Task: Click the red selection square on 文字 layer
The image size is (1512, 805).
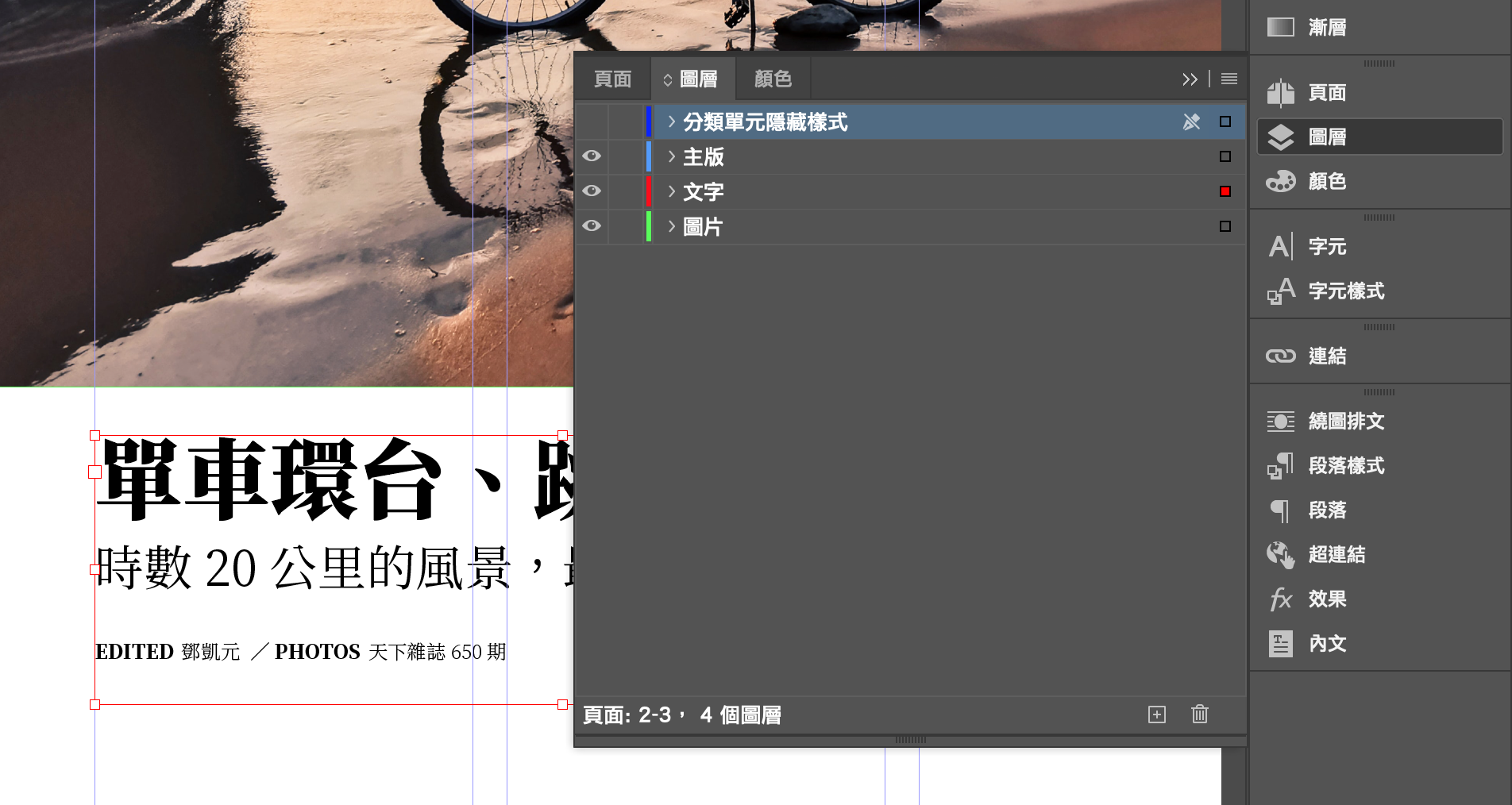Action: point(1225,191)
